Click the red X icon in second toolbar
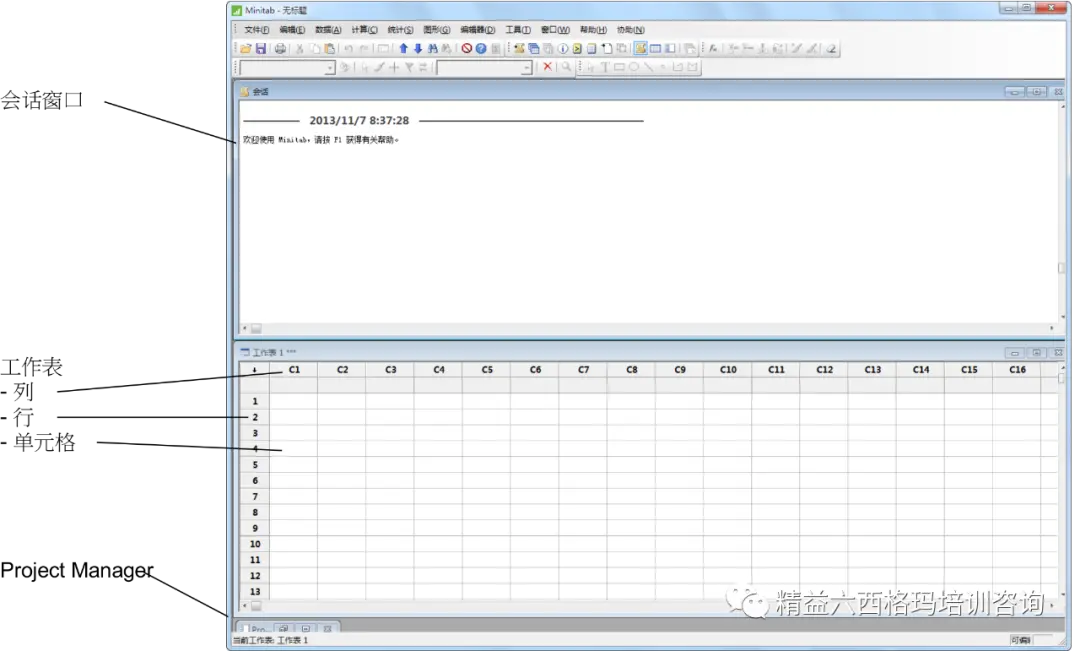Image resolution: width=1080 pixels, height=651 pixels. coord(548,67)
